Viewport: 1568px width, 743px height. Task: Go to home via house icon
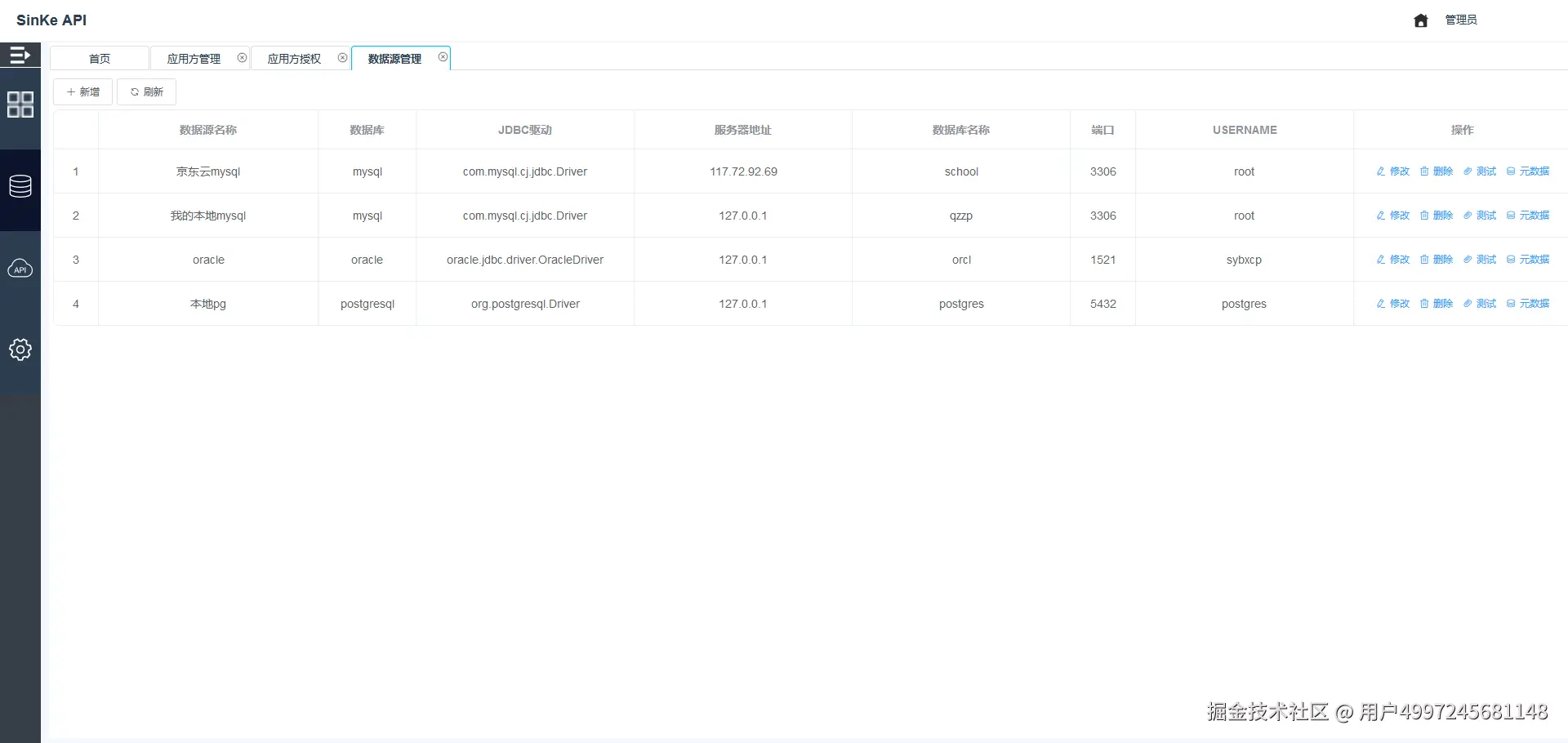click(x=1421, y=20)
